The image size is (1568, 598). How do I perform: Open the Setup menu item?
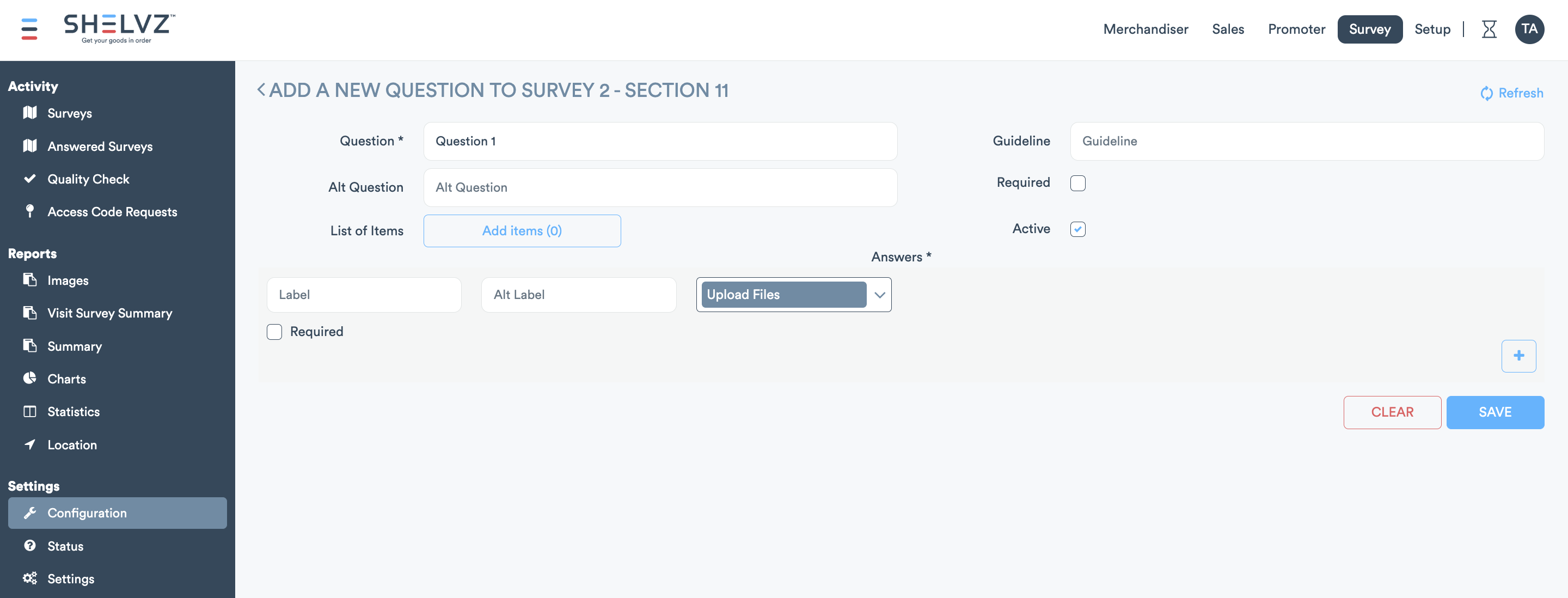click(x=1432, y=29)
